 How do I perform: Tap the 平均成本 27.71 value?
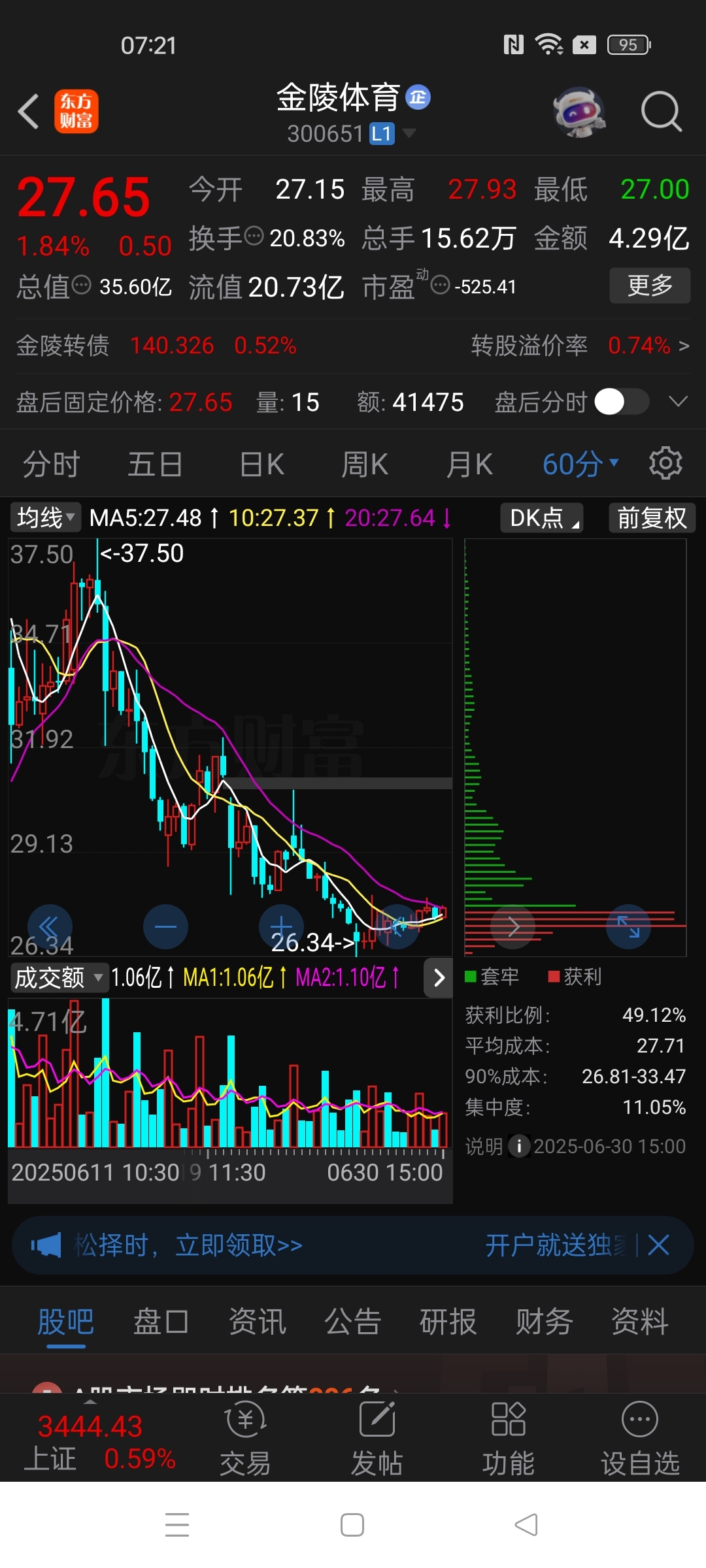pyautogui.click(x=660, y=1046)
